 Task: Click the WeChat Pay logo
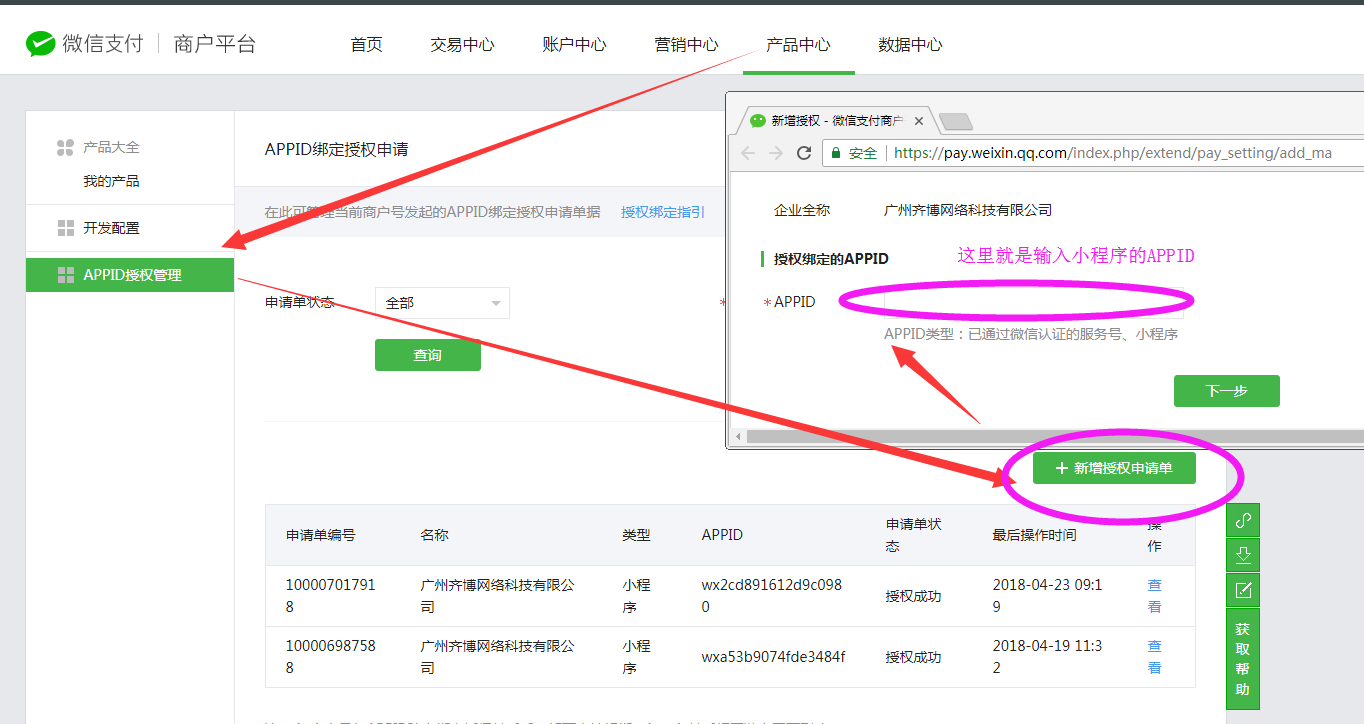[x=40, y=44]
